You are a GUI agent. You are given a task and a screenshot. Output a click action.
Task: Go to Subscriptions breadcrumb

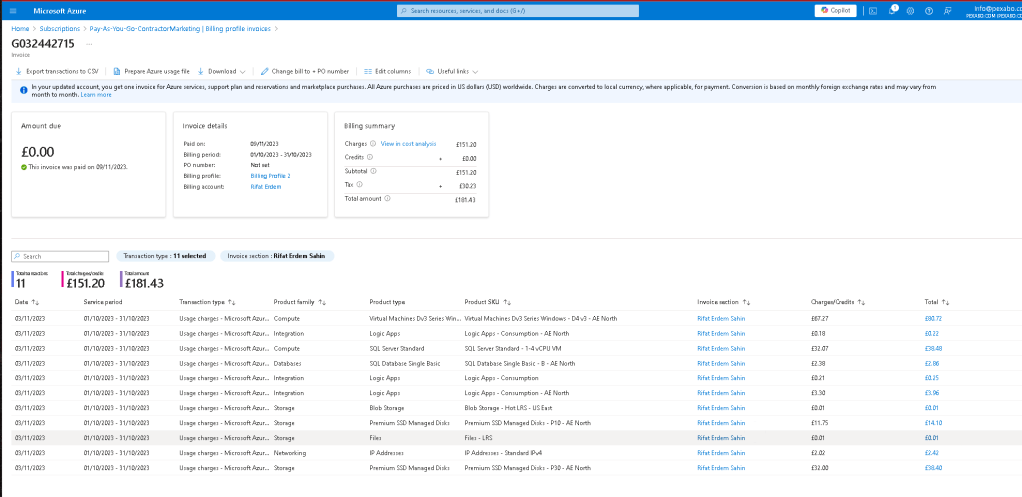[59, 29]
